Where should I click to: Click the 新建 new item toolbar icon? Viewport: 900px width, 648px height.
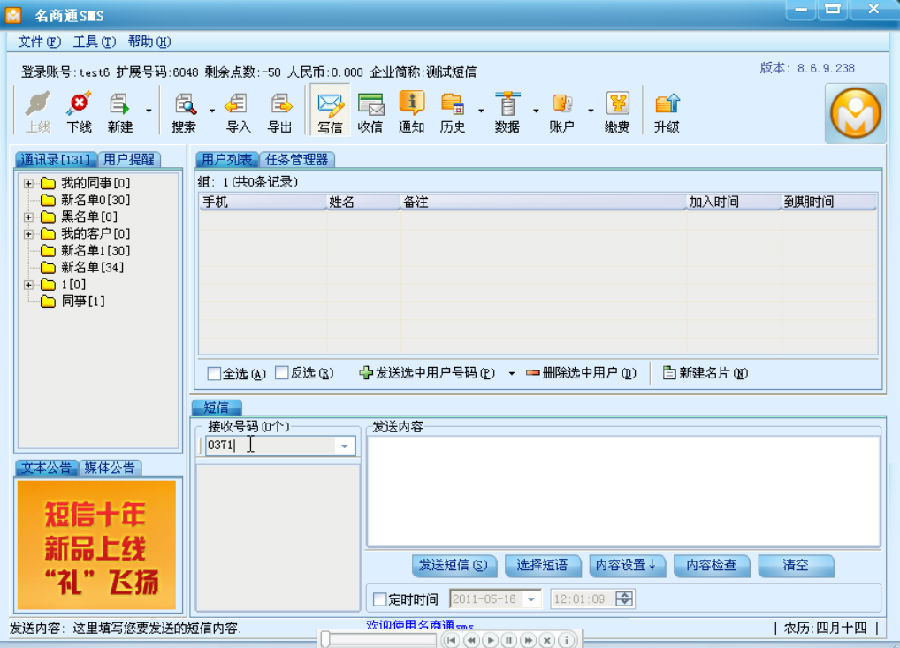point(120,112)
